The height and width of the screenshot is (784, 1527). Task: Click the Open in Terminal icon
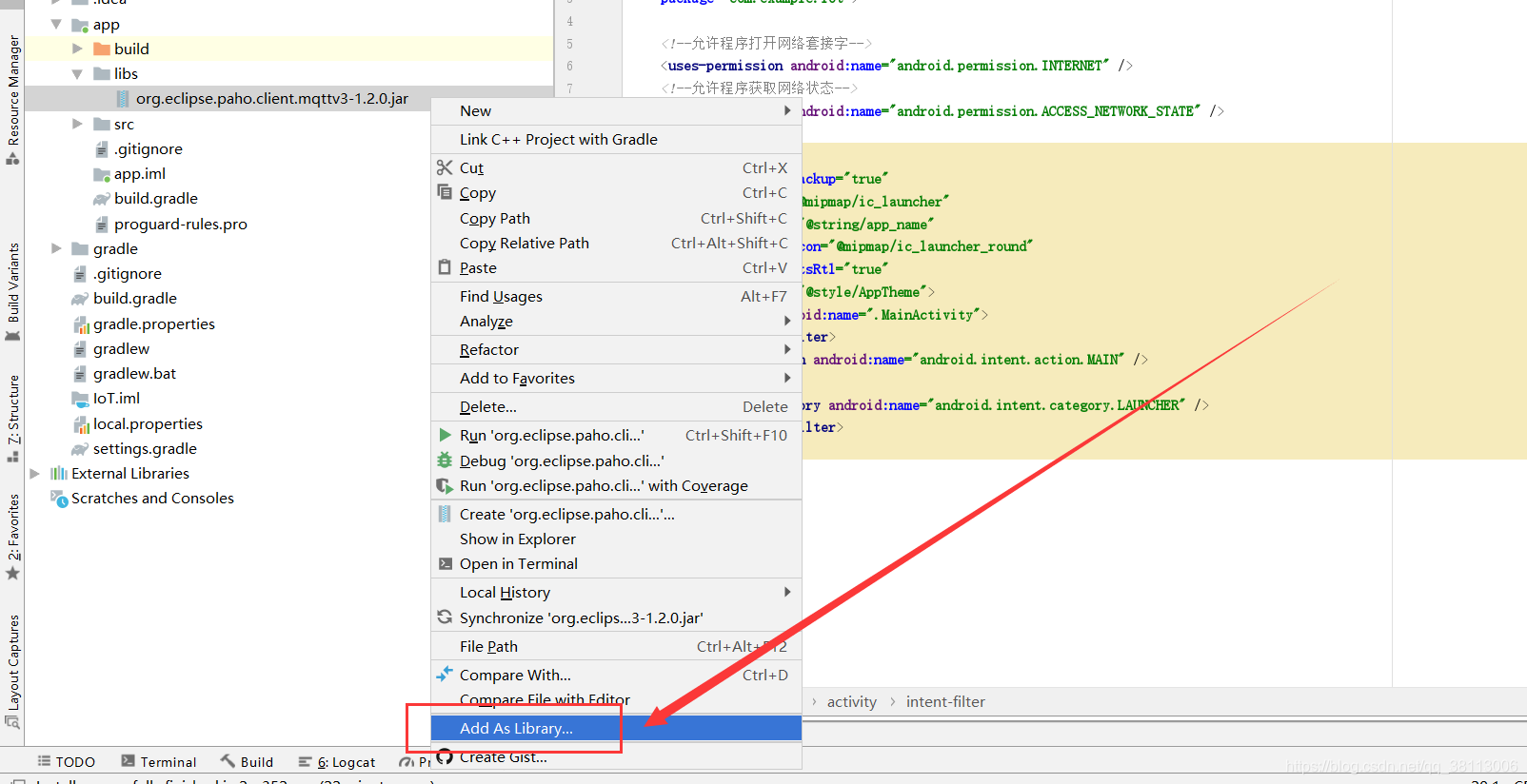pyautogui.click(x=445, y=563)
